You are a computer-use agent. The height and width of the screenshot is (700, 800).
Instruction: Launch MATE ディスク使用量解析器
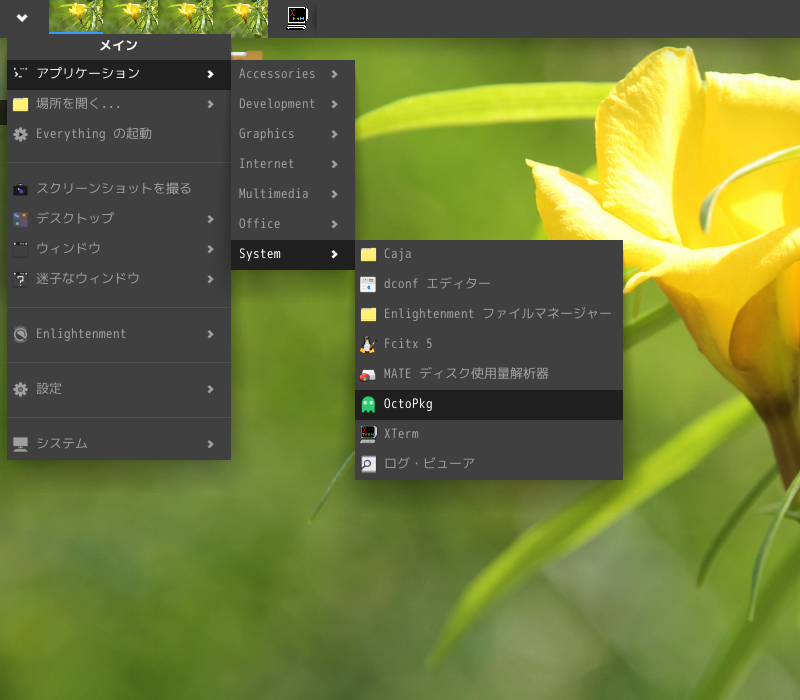465,374
